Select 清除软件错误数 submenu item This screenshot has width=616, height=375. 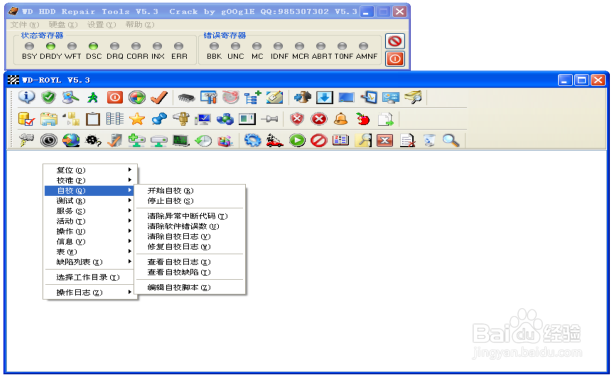[x=190, y=226]
